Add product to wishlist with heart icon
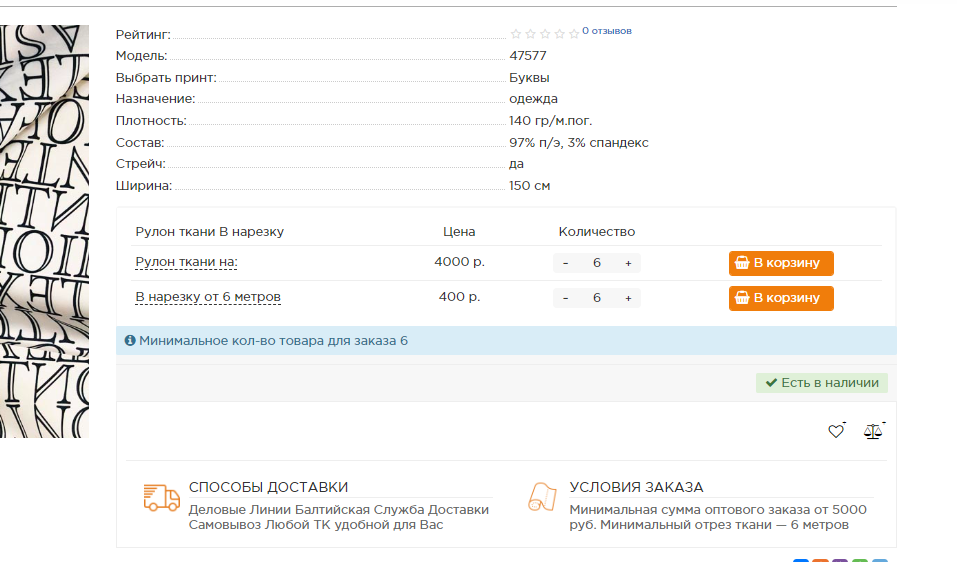This screenshot has width=957, height=562. pos(835,432)
